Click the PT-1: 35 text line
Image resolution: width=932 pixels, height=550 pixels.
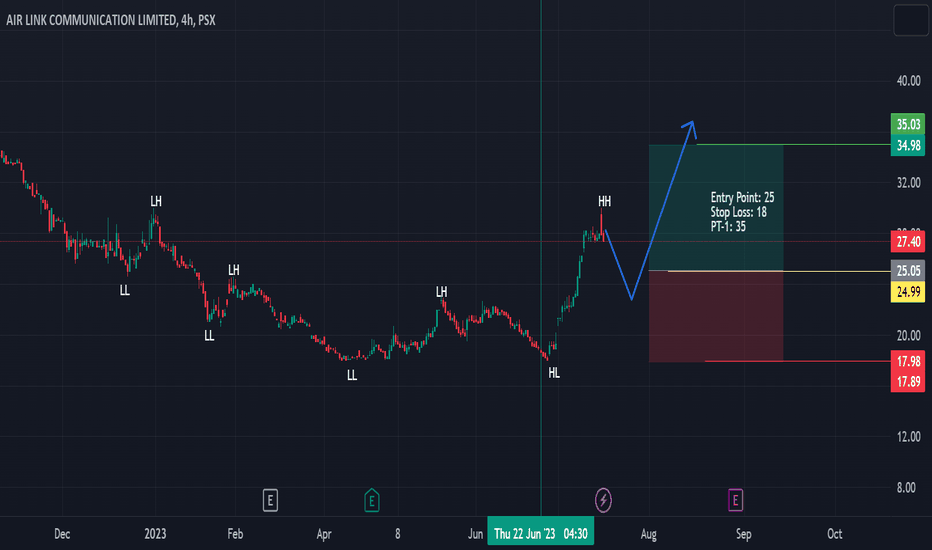click(x=728, y=226)
